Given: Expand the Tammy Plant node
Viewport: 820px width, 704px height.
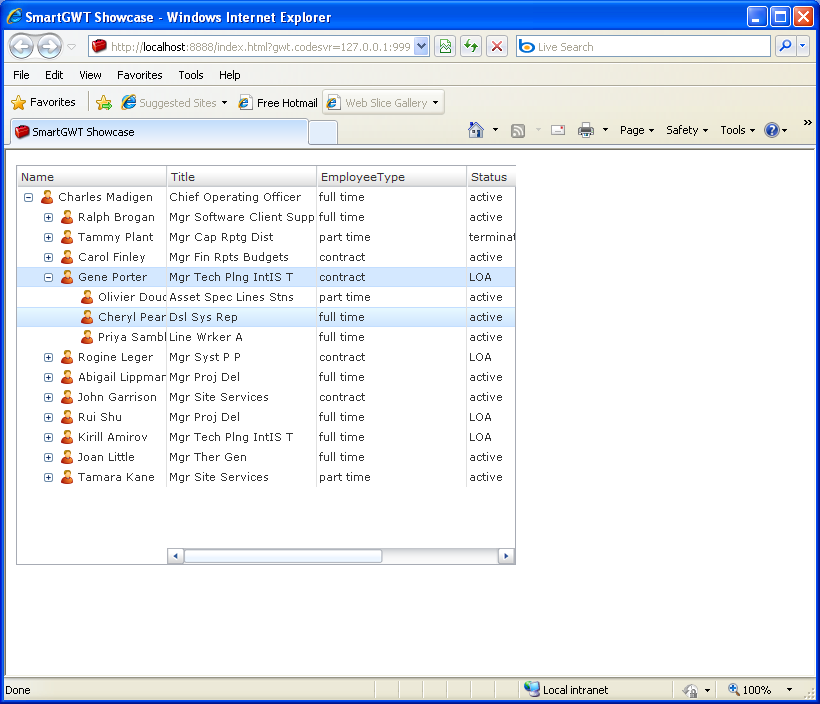Looking at the screenshot, I should tap(49, 237).
